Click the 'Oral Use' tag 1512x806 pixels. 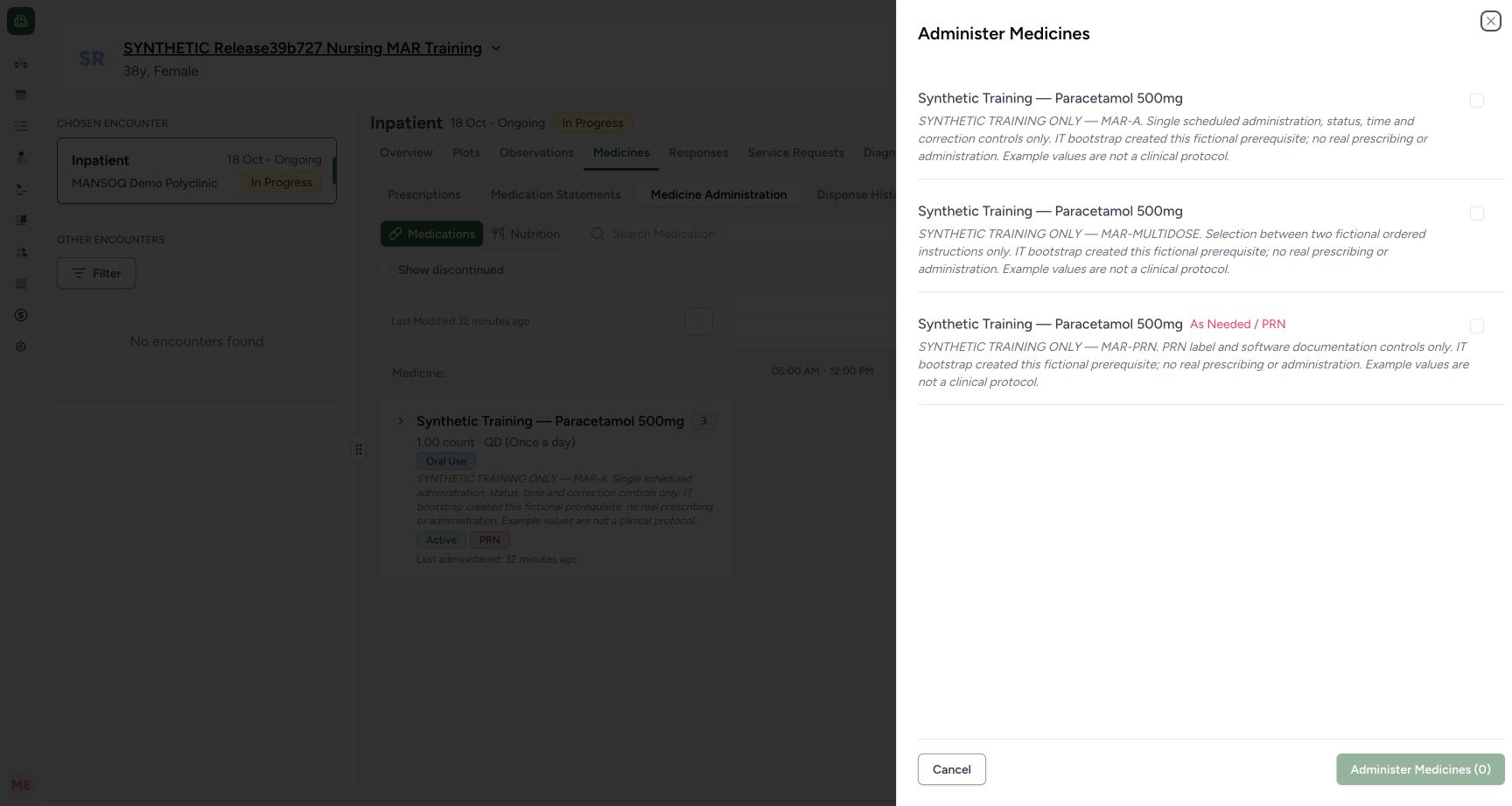point(446,461)
